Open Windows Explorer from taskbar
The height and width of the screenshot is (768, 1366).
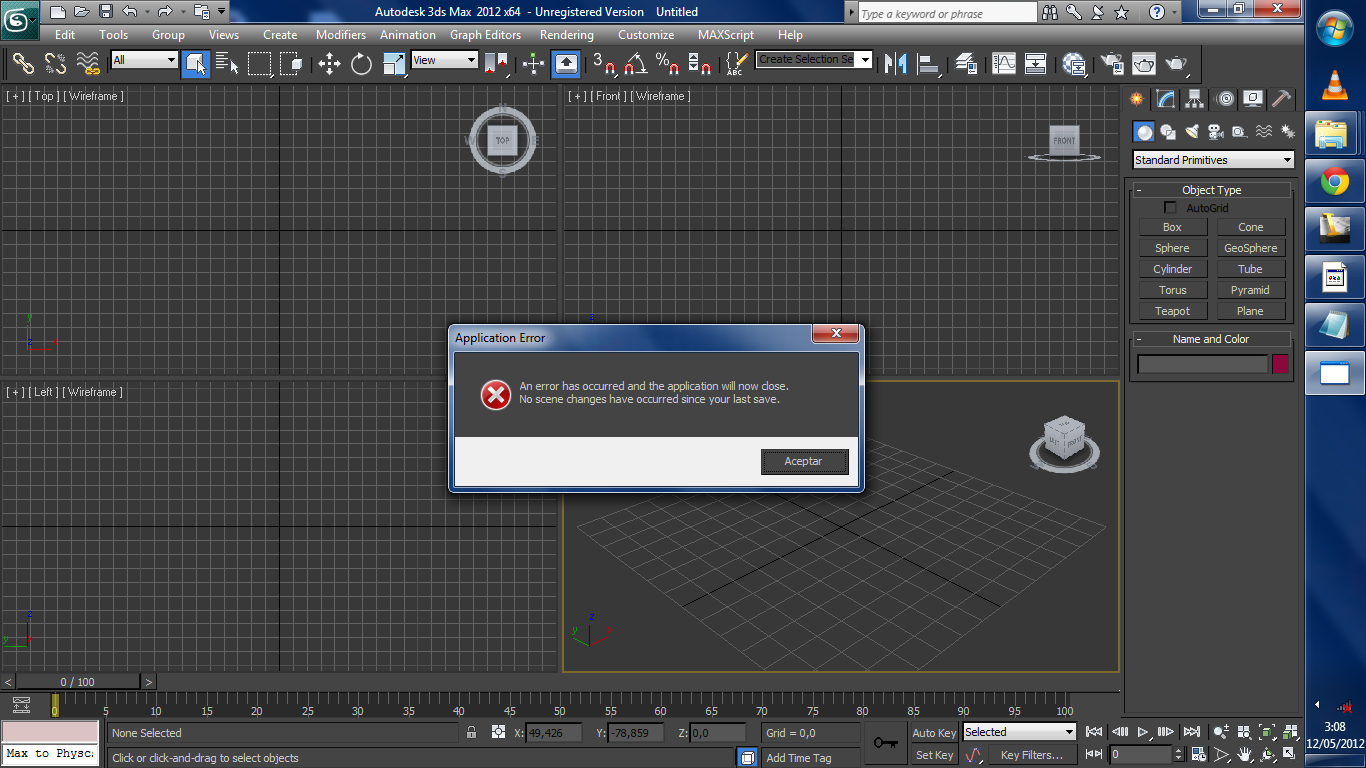coord(1334,133)
